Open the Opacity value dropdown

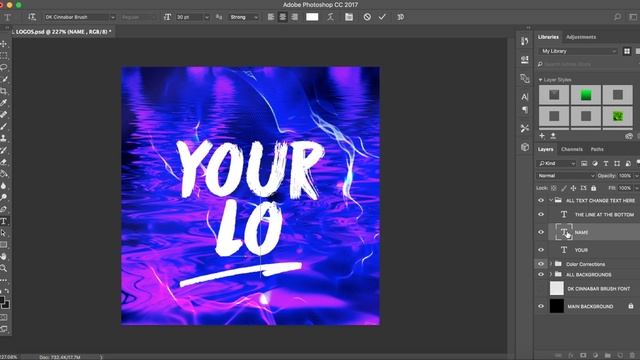click(636, 176)
